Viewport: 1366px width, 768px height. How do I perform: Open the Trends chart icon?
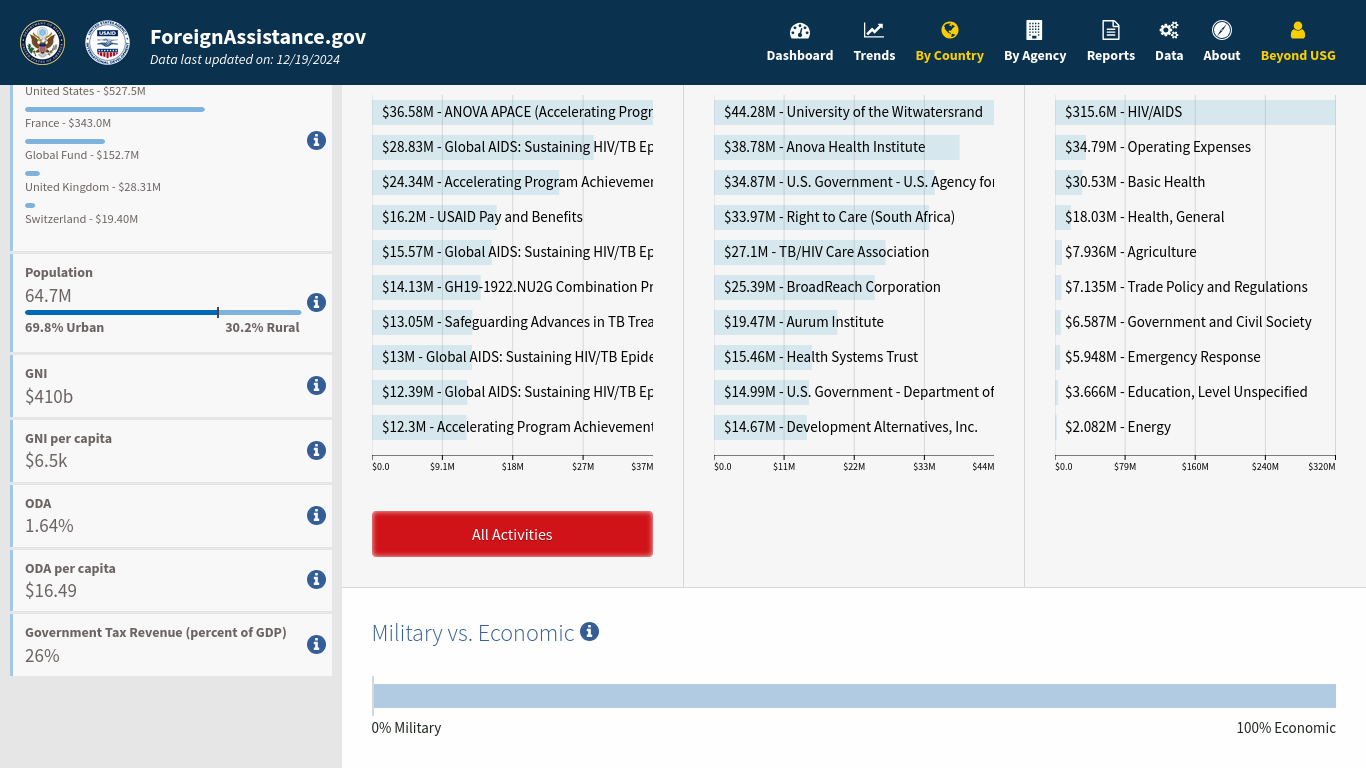click(x=874, y=30)
